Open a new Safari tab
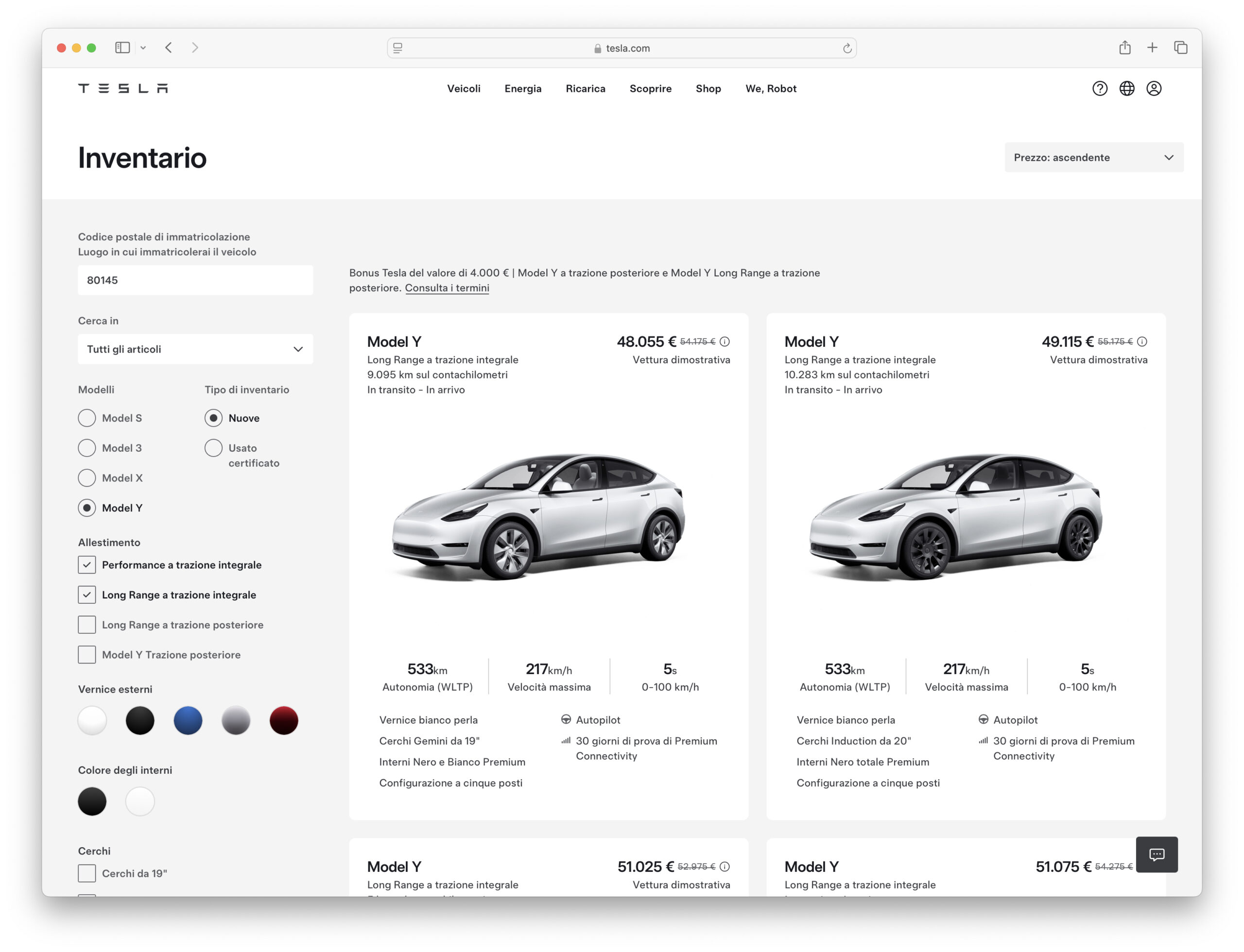 (1152, 48)
